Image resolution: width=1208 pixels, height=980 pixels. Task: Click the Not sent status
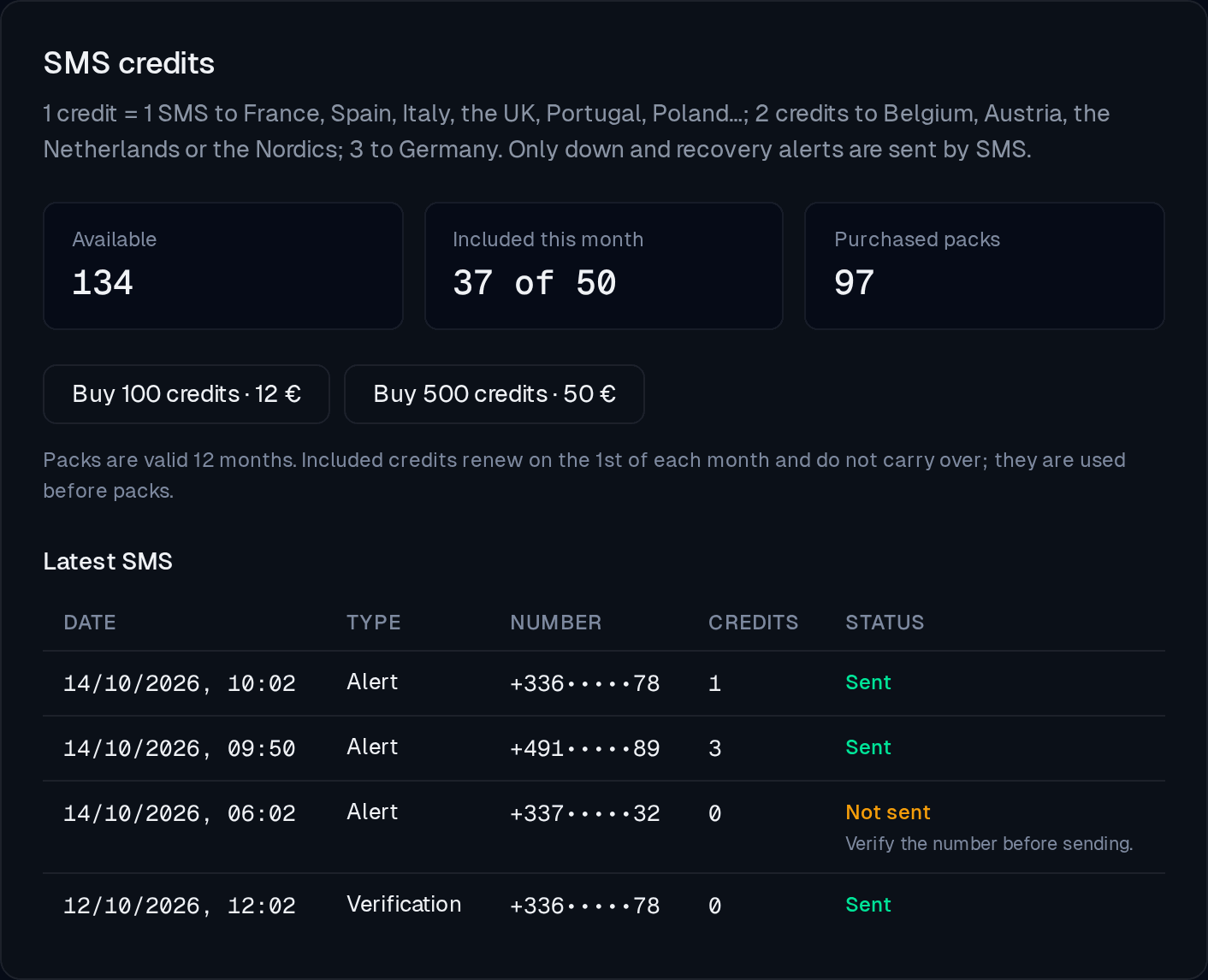888,812
